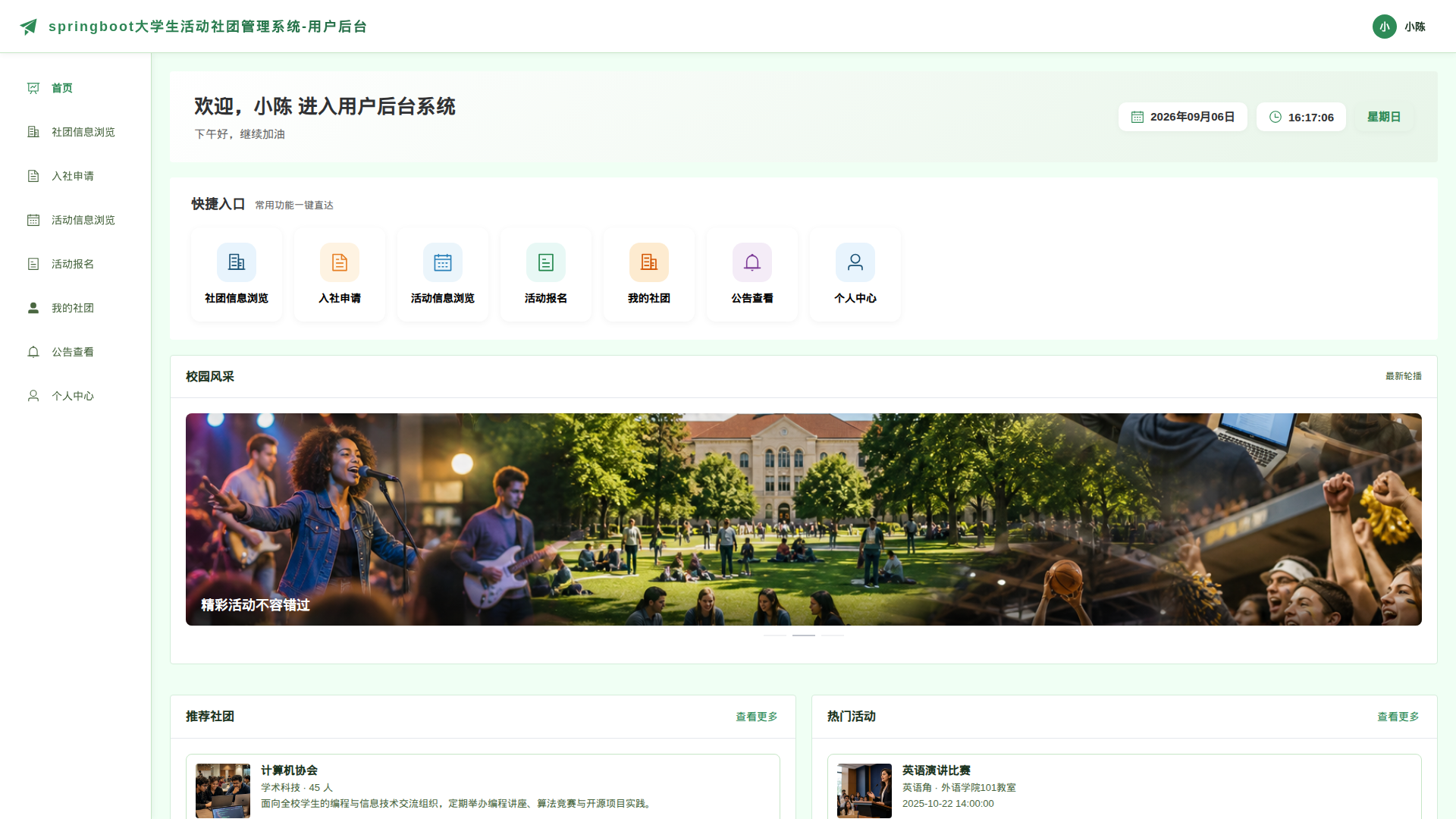Click the green 活动报名 quick-entry icon

546,262
